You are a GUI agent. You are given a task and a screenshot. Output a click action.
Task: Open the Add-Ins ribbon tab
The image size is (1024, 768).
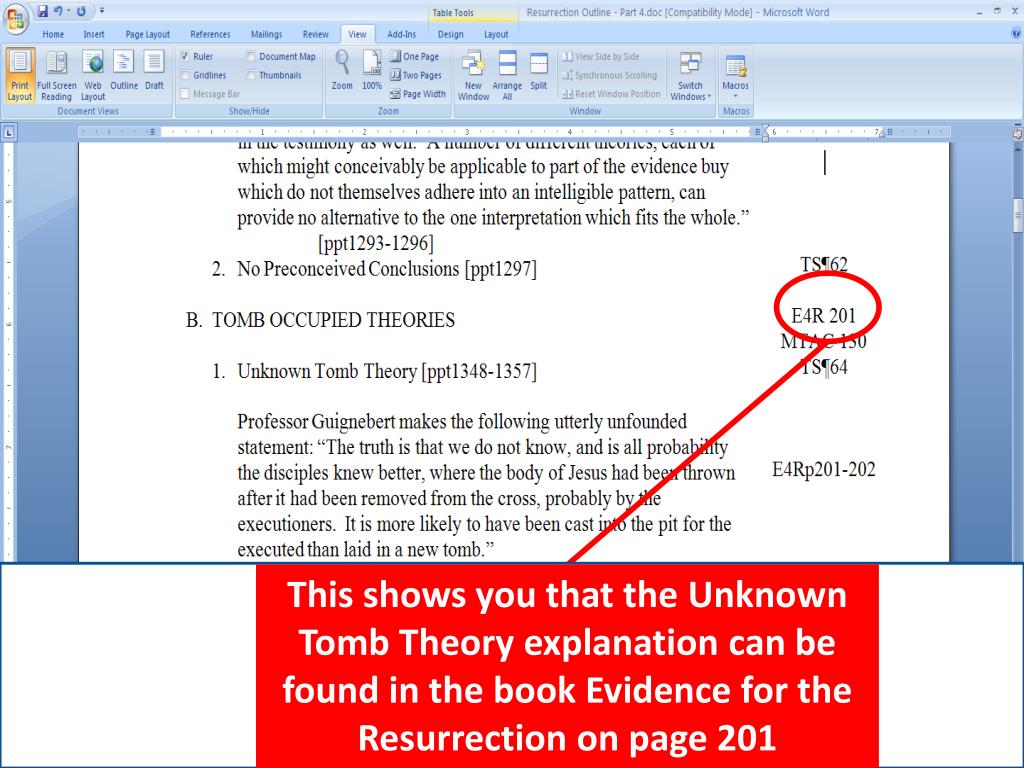pyautogui.click(x=401, y=34)
